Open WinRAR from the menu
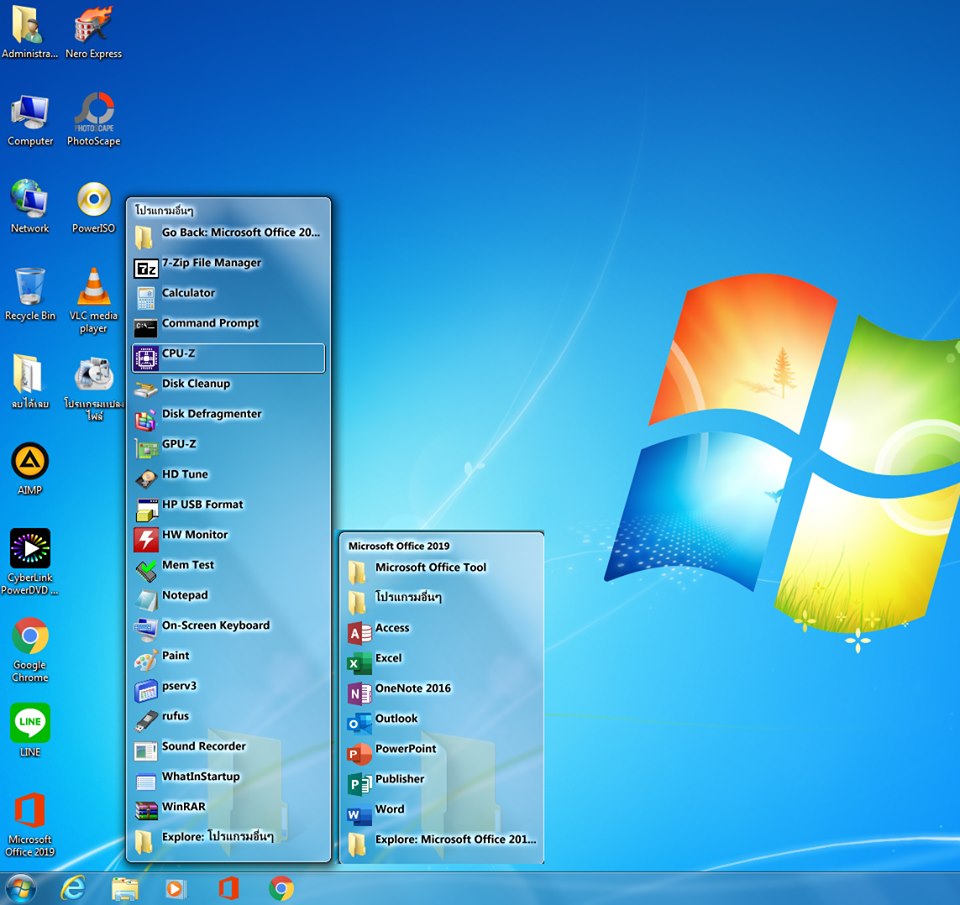Viewport: 960px width, 905px height. pyautogui.click(x=228, y=811)
